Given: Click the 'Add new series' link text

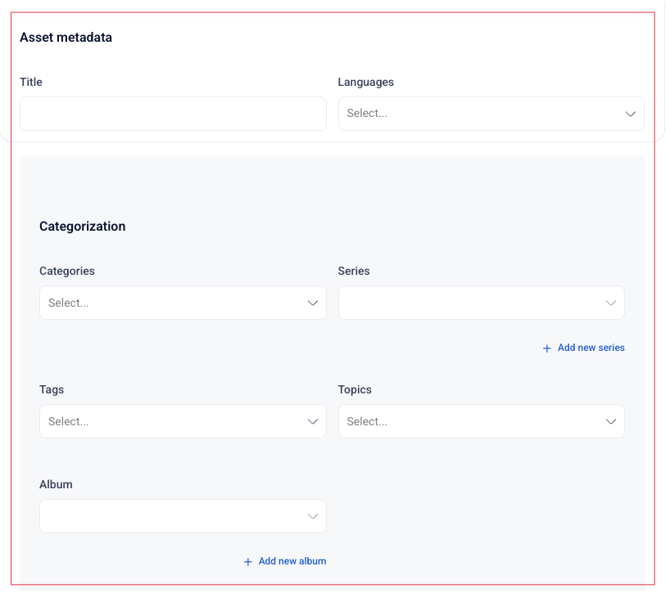Looking at the screenshot, I should pos(590,348).
